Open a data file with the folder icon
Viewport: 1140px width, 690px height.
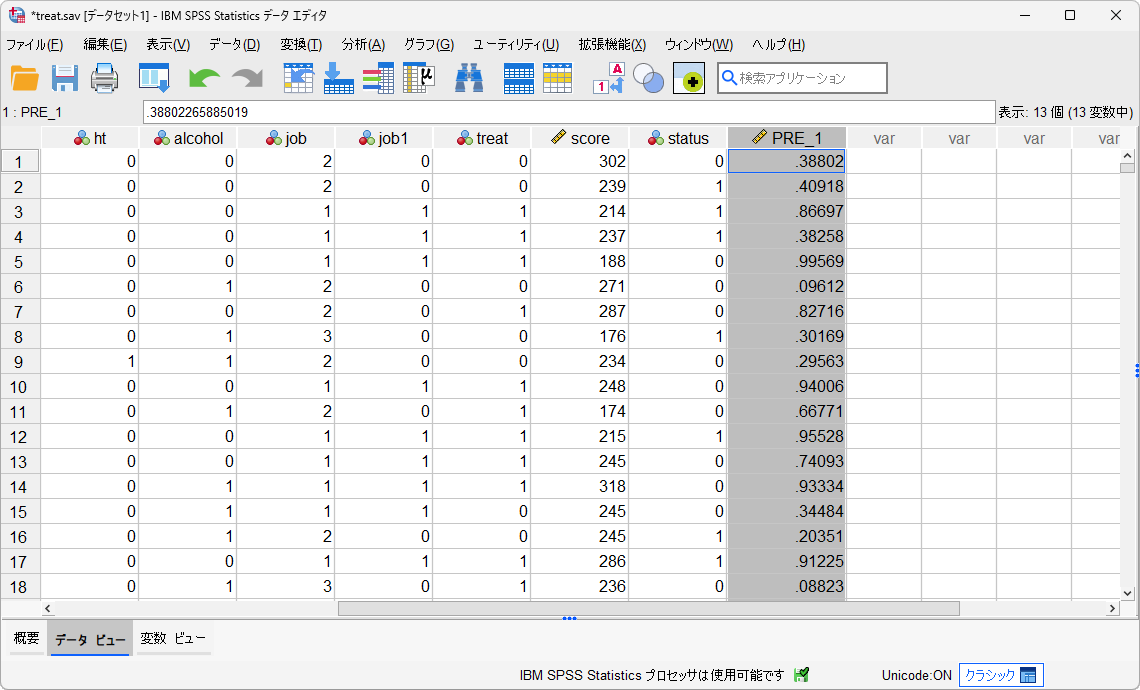click(25, 78)
